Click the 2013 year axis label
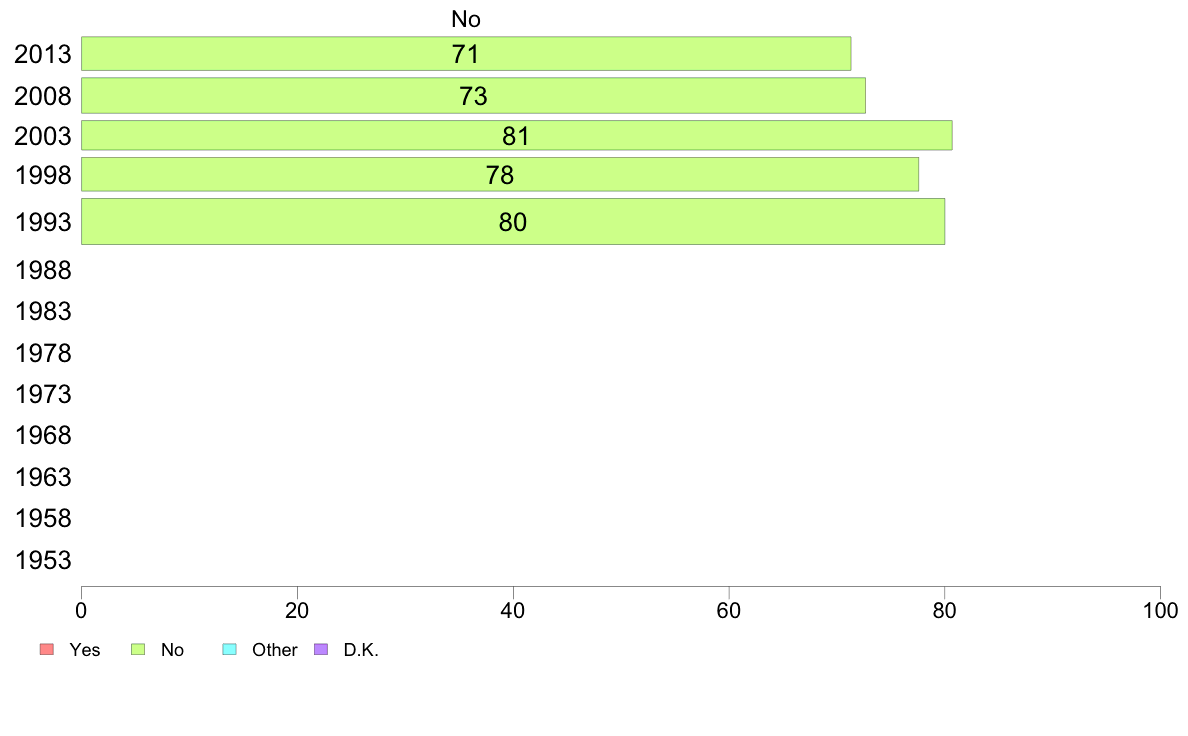1188x736 pixels. pyautogui.click(x=43, y=55)
